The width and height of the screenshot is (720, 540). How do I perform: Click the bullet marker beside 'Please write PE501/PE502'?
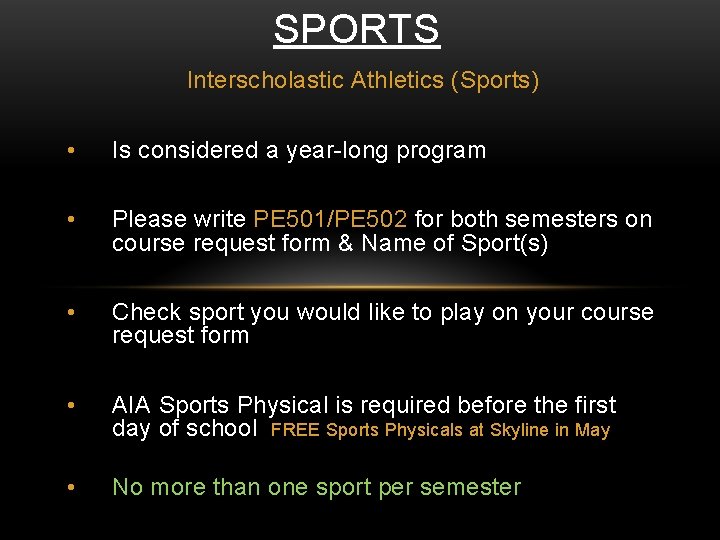(69, 220)
